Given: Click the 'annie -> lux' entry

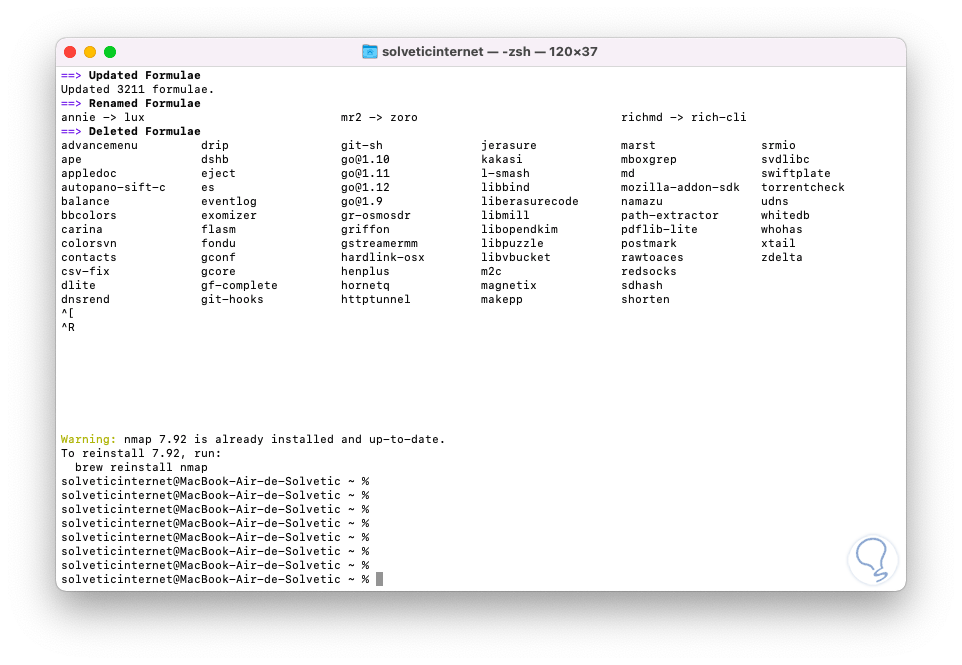Looking at the screenshot, I should [x=102, y=117].
